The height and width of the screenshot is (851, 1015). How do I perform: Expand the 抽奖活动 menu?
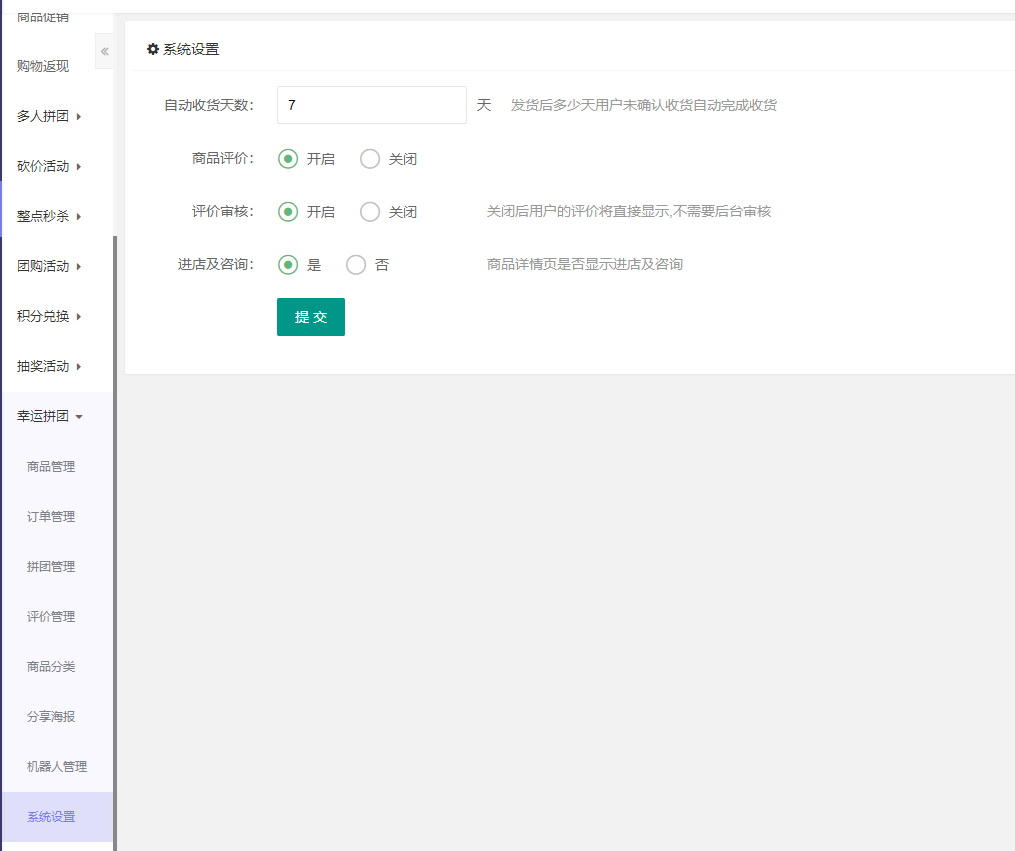(48, 366)
